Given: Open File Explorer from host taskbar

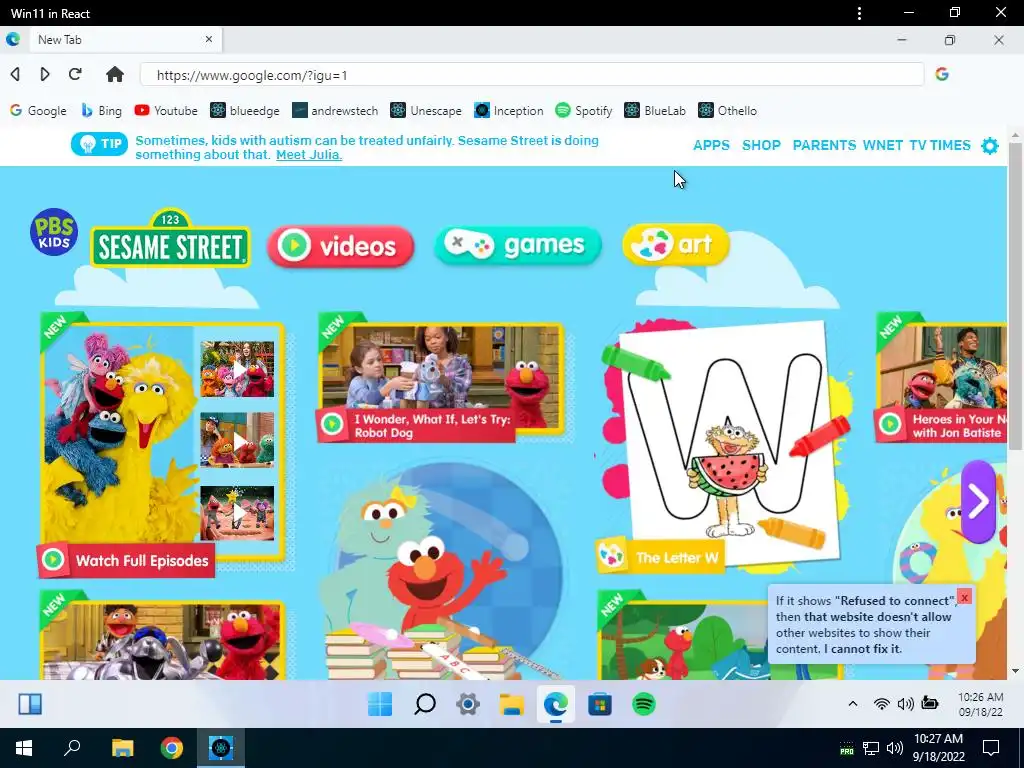Looking at the screenshot, I should click(x=122, y=748).
